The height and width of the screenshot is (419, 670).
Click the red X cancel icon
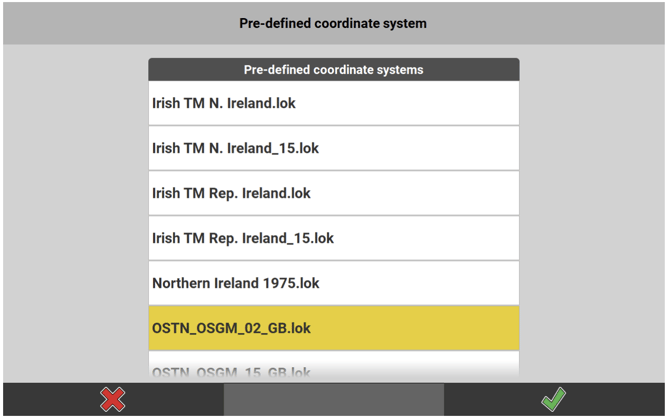coord(113,400)
